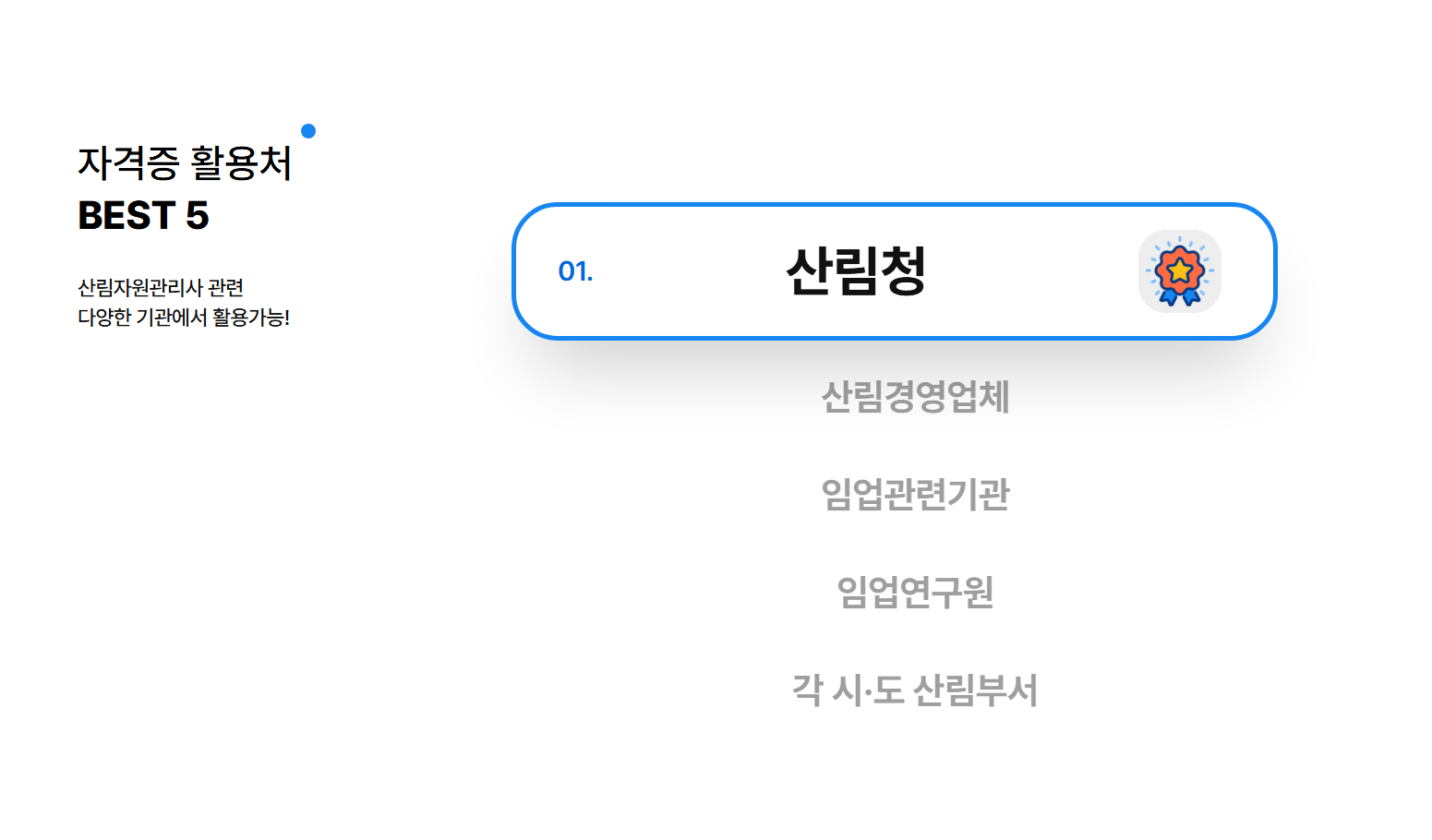Click empty space between 01. and 산림청

click(x=688, y=271)
